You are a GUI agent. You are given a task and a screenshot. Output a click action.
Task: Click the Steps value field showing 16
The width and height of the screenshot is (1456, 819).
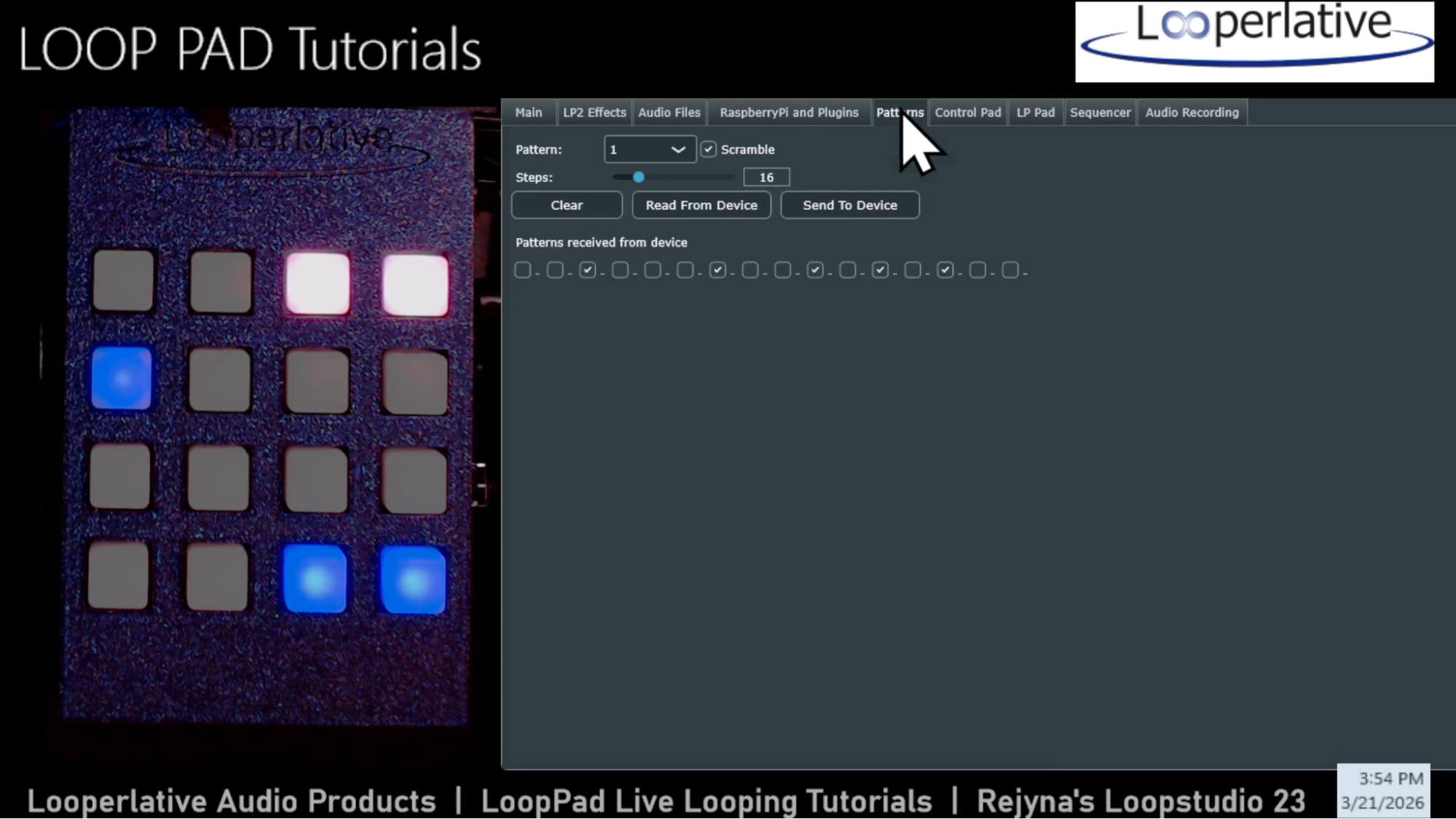point(766,178)
